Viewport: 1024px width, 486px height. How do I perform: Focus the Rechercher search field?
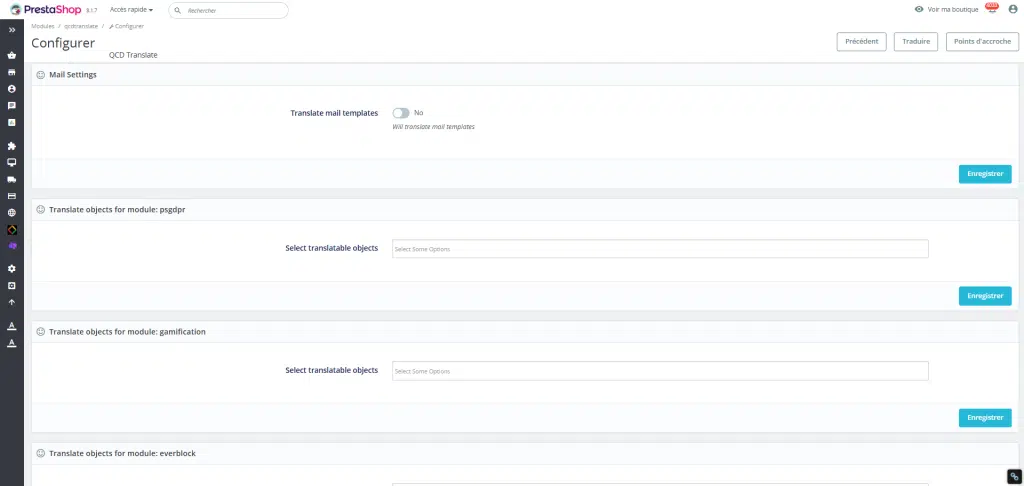tap(228, 10)
